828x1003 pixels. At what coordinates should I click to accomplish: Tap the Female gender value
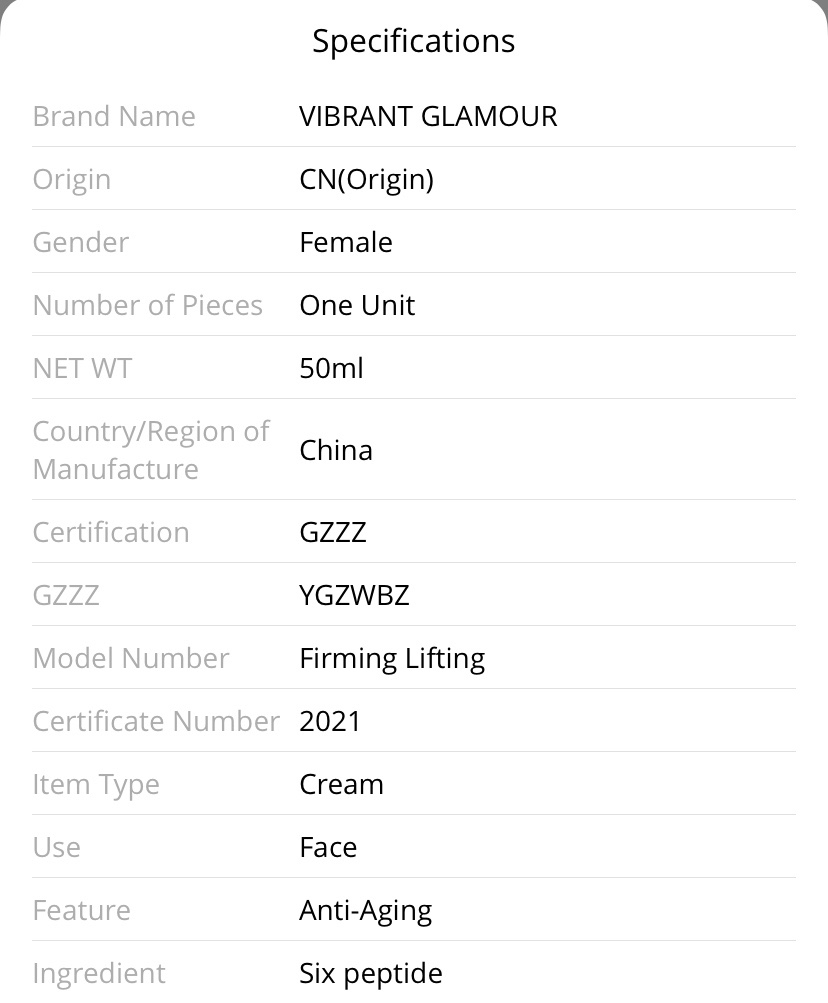(x=346, y=242)
